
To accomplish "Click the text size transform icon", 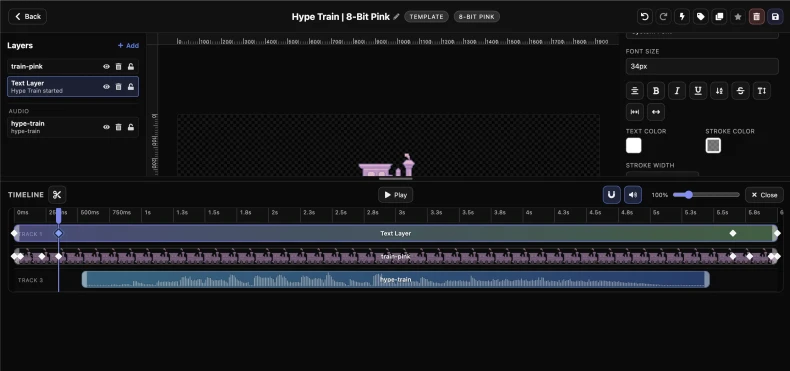I will (x=761, y=91).
